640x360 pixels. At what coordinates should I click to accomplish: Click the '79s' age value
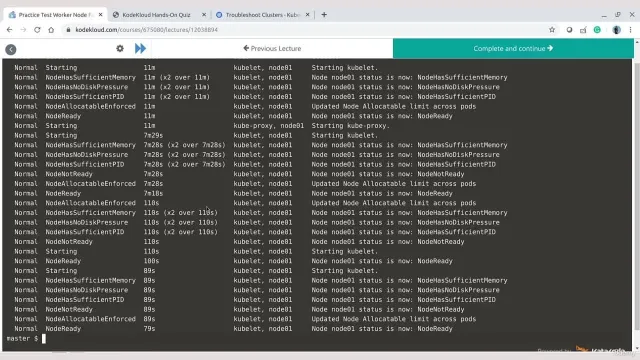click(x=149, y=329)
